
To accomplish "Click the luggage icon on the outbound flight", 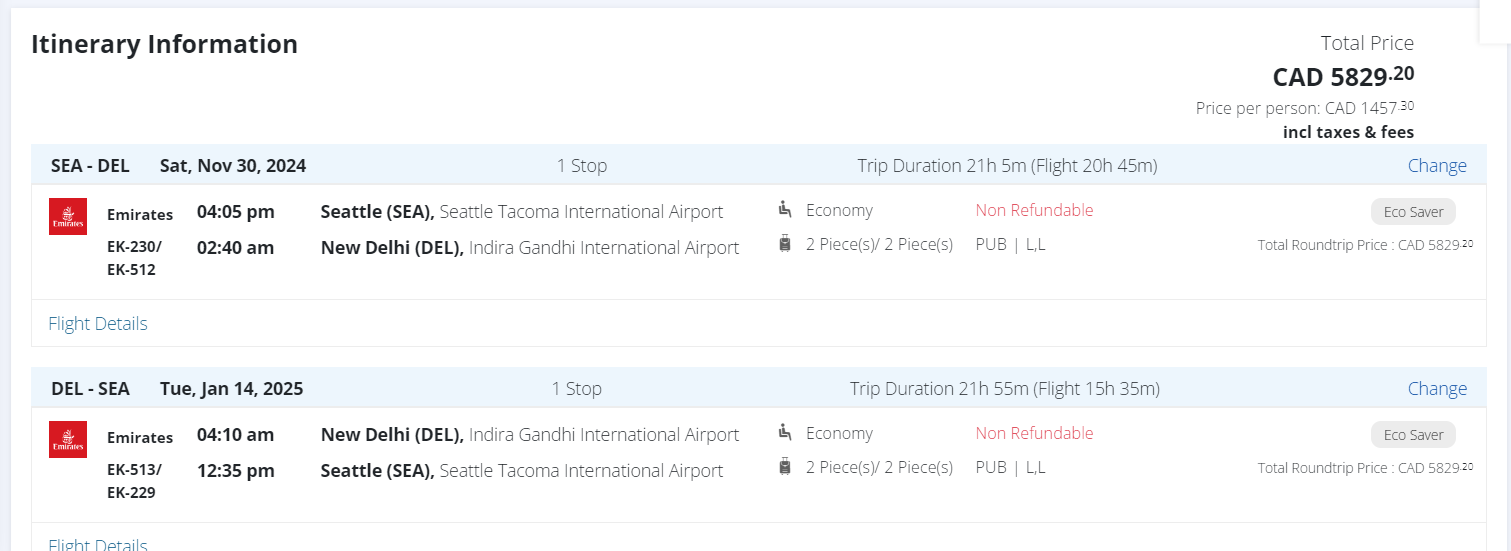I will pos(785,243).
